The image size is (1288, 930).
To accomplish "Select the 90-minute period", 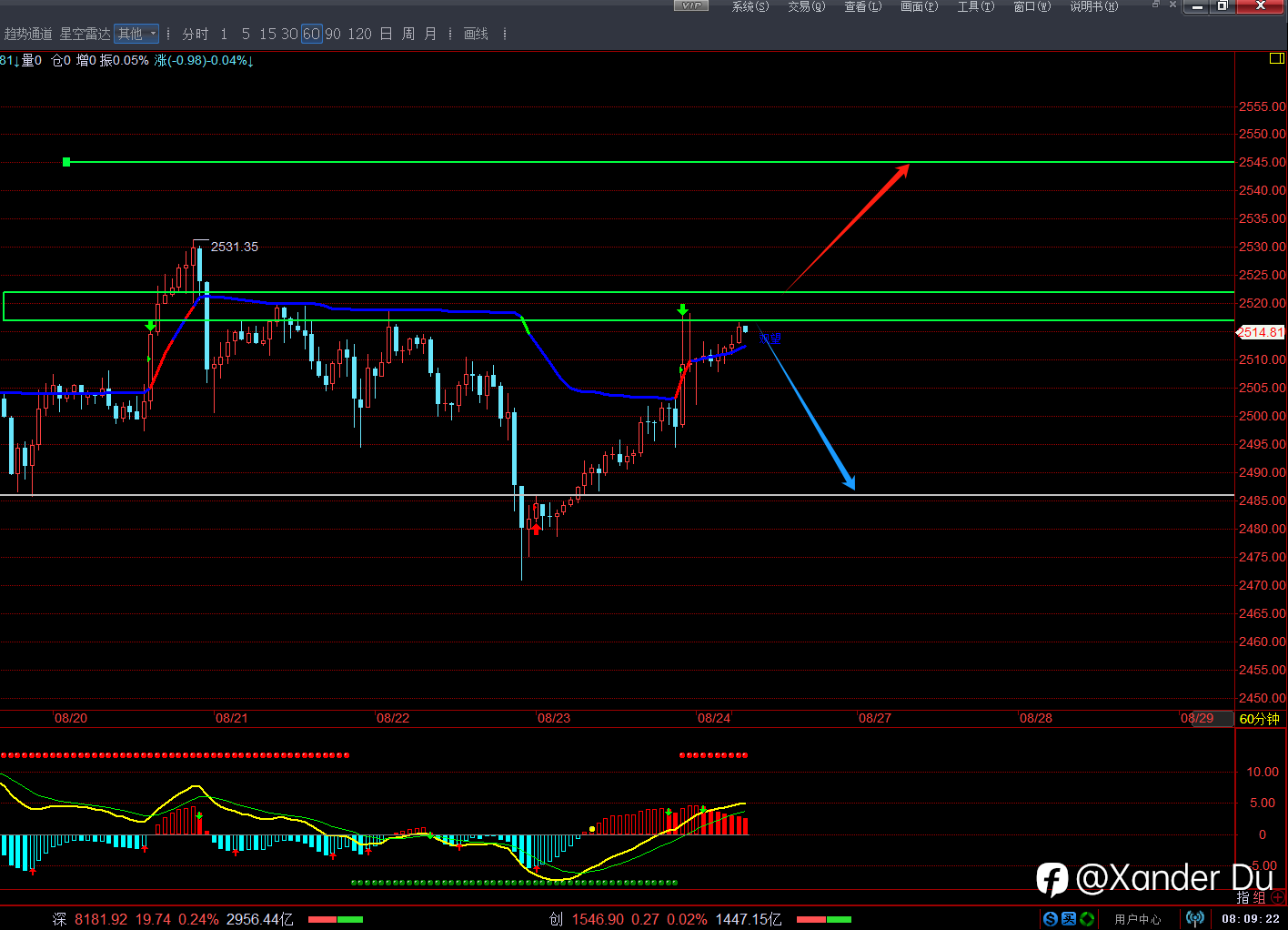I will [x=333, y=34].
